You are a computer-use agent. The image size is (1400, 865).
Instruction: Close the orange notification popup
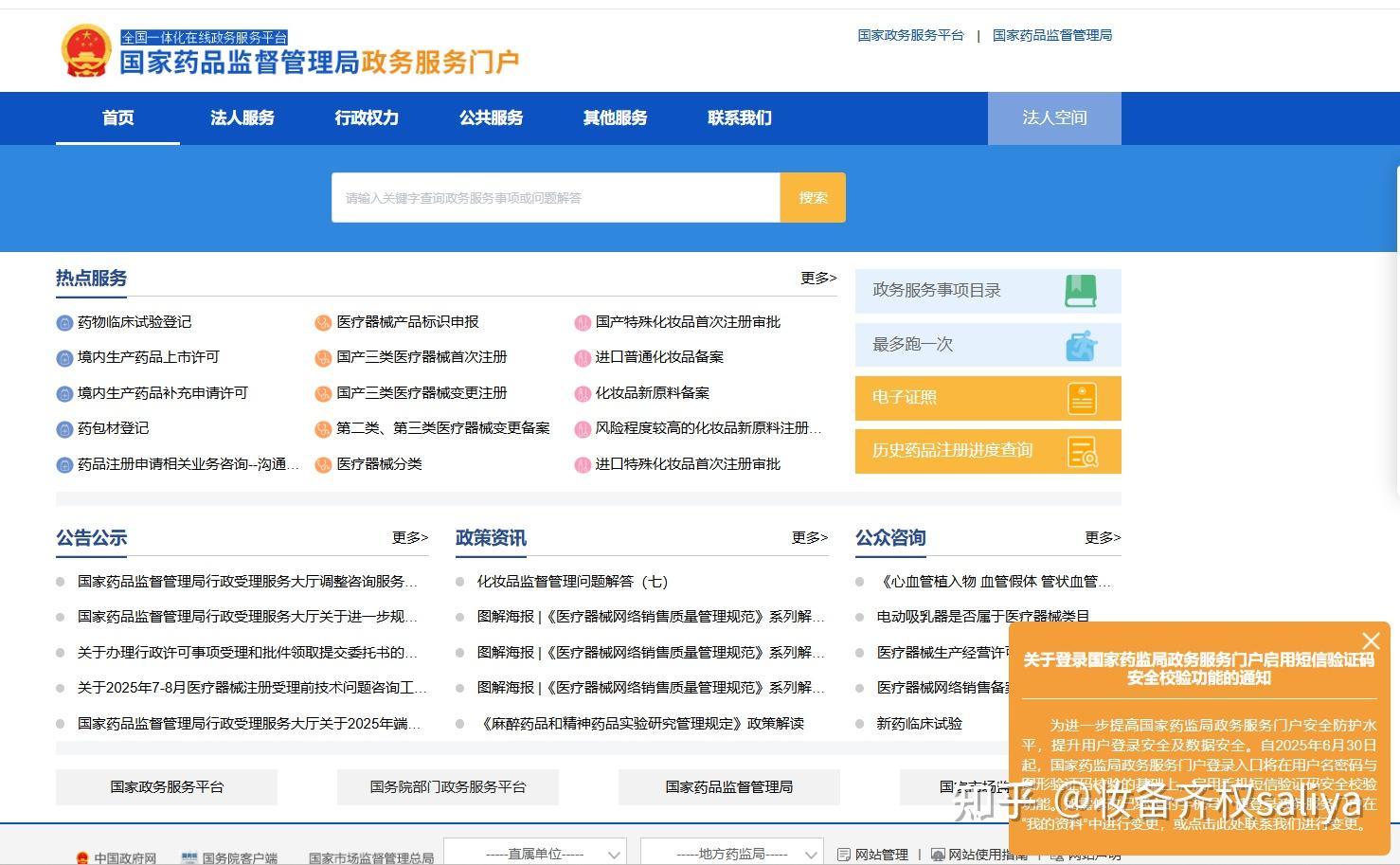[x=1371, y=641]
